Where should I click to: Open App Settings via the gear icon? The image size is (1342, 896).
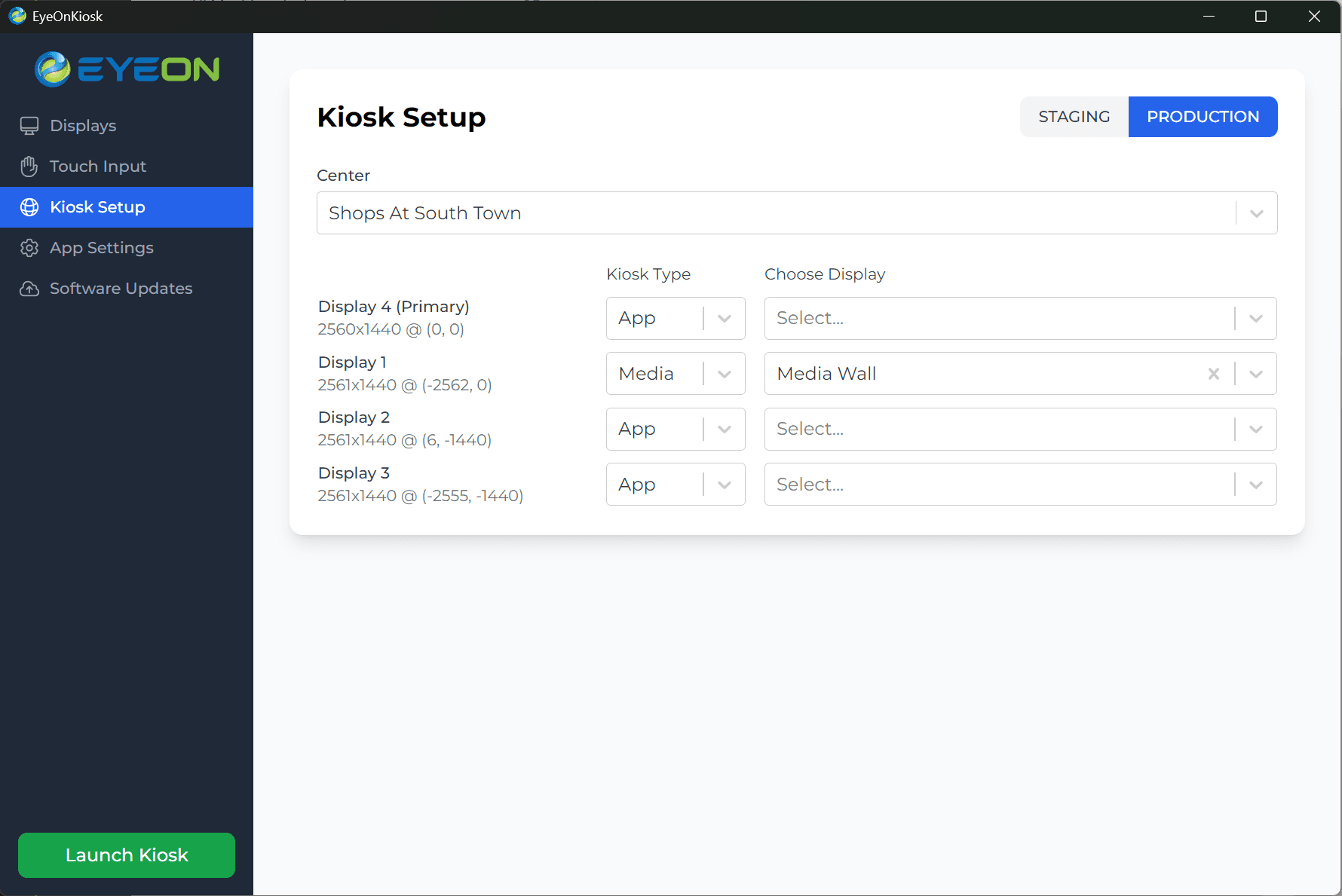[x=29, y=247]
